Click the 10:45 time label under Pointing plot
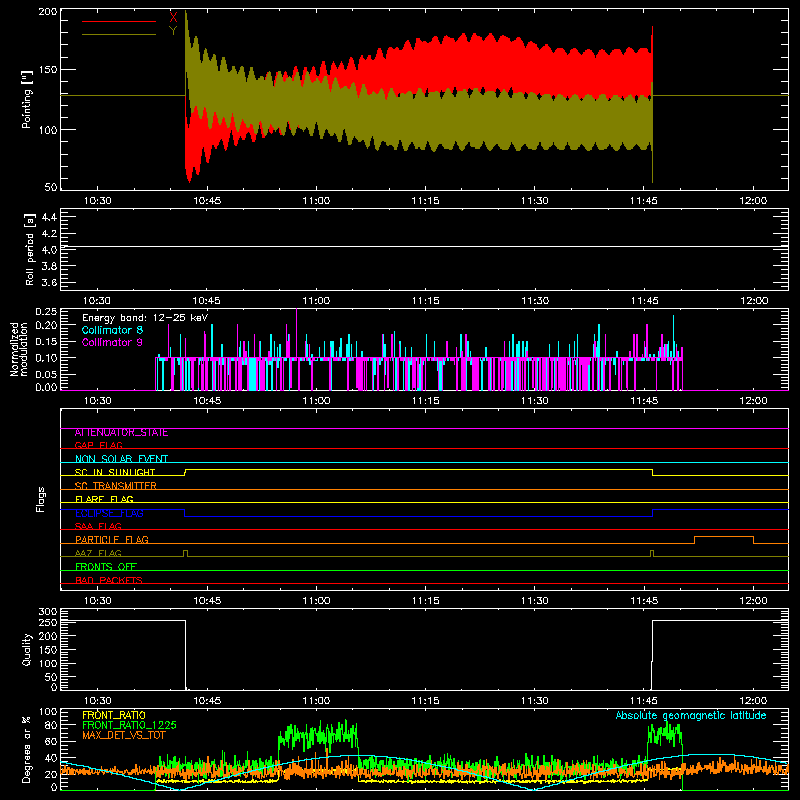Screen dimensions: 800x800 [207, 201]
